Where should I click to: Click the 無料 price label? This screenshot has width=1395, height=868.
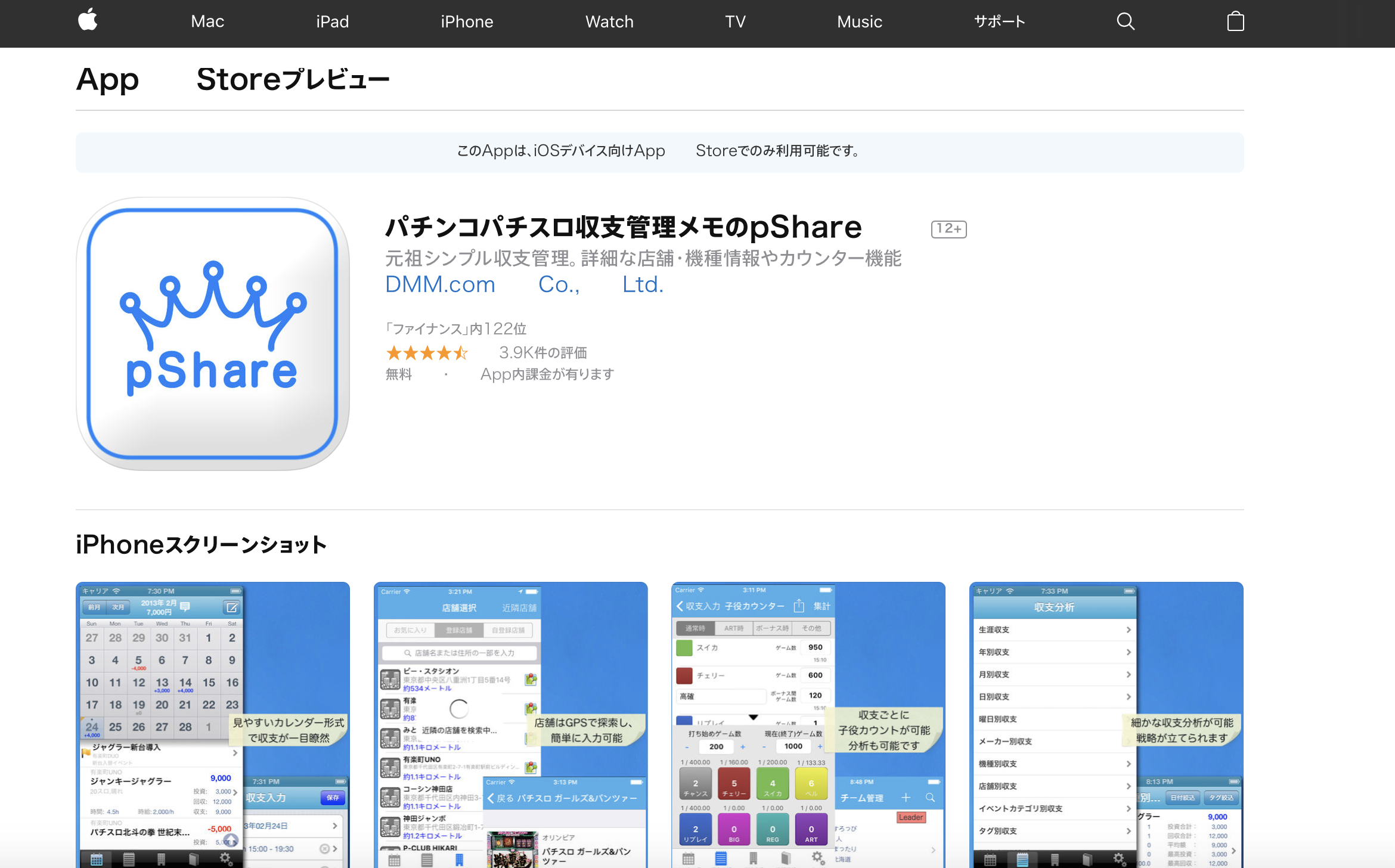coord(398,374)
